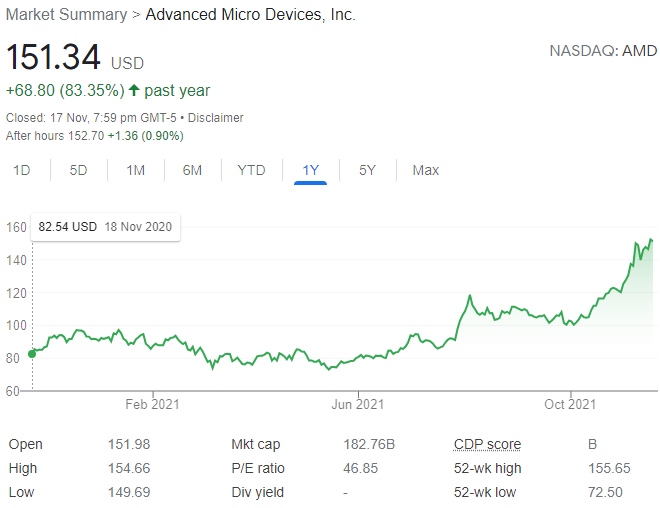
Task: Click the green up arrow icon
Action: click(x=133, y=91)
